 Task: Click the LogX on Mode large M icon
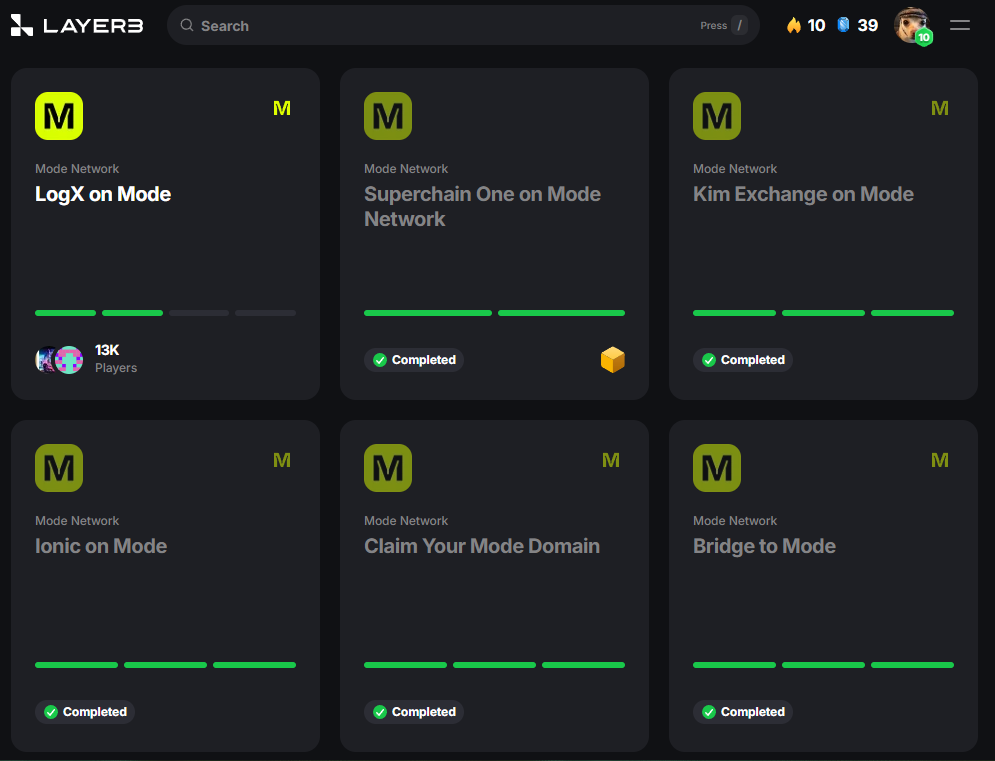pyautogui.click(x=59, y=116)
